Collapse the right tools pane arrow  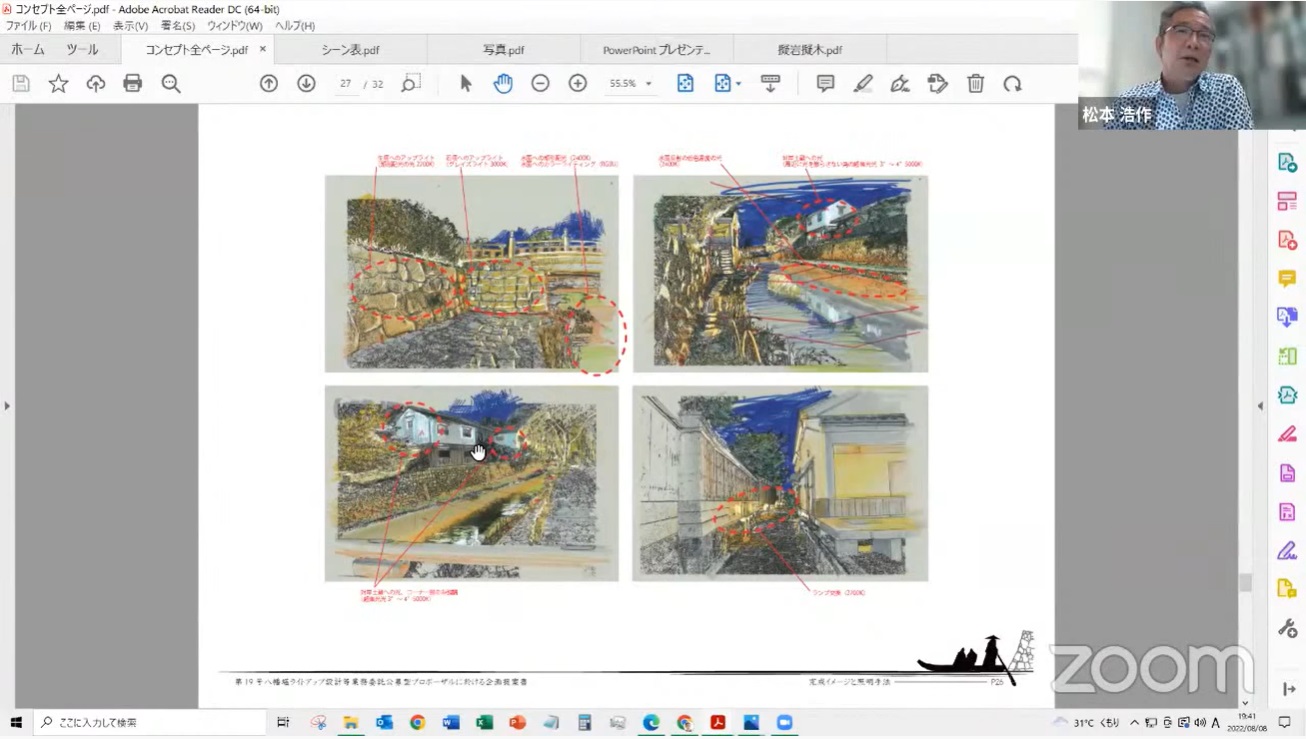[x=1260, y=406]
